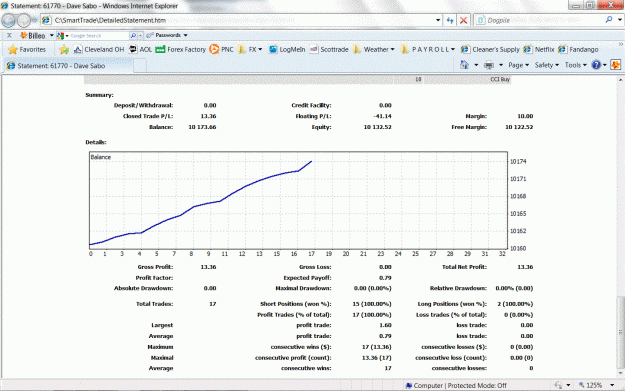Click the toolbar search magnifier button
Viewport: 625px width, 391px height.
133,36
